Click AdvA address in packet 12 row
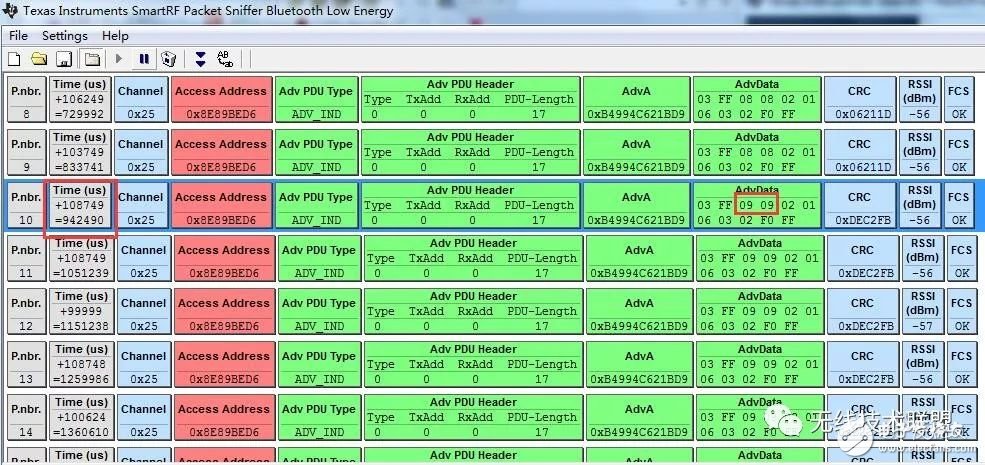 (639, 311)
